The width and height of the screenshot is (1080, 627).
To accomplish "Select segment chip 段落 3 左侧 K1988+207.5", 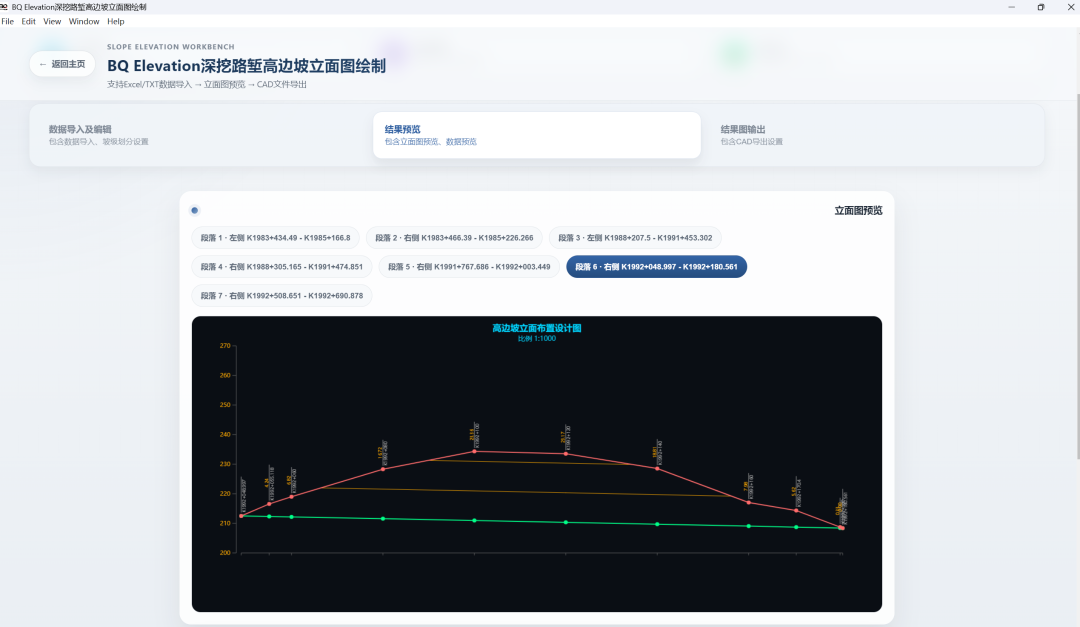I will point(635,238).
